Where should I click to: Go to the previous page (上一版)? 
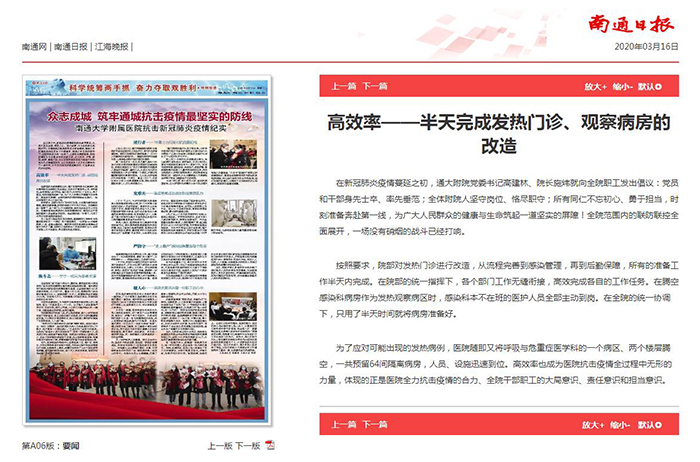click(219, 445)
